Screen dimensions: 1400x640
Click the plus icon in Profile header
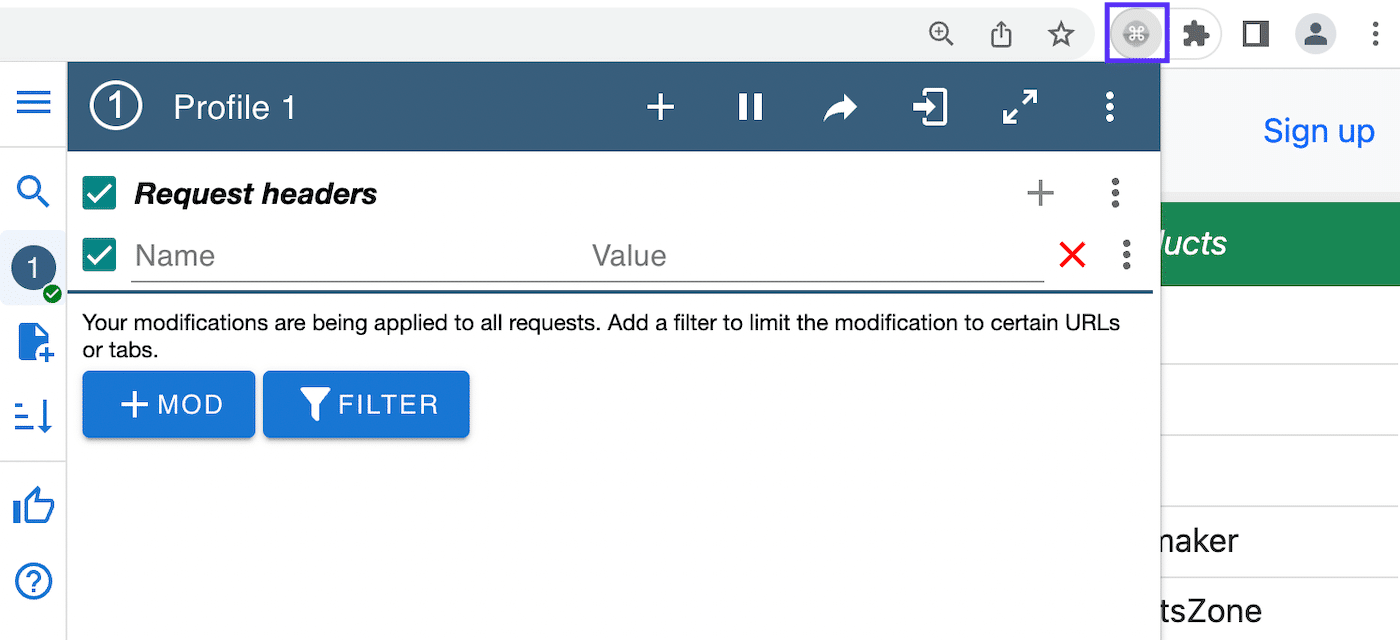pos(660,107)
